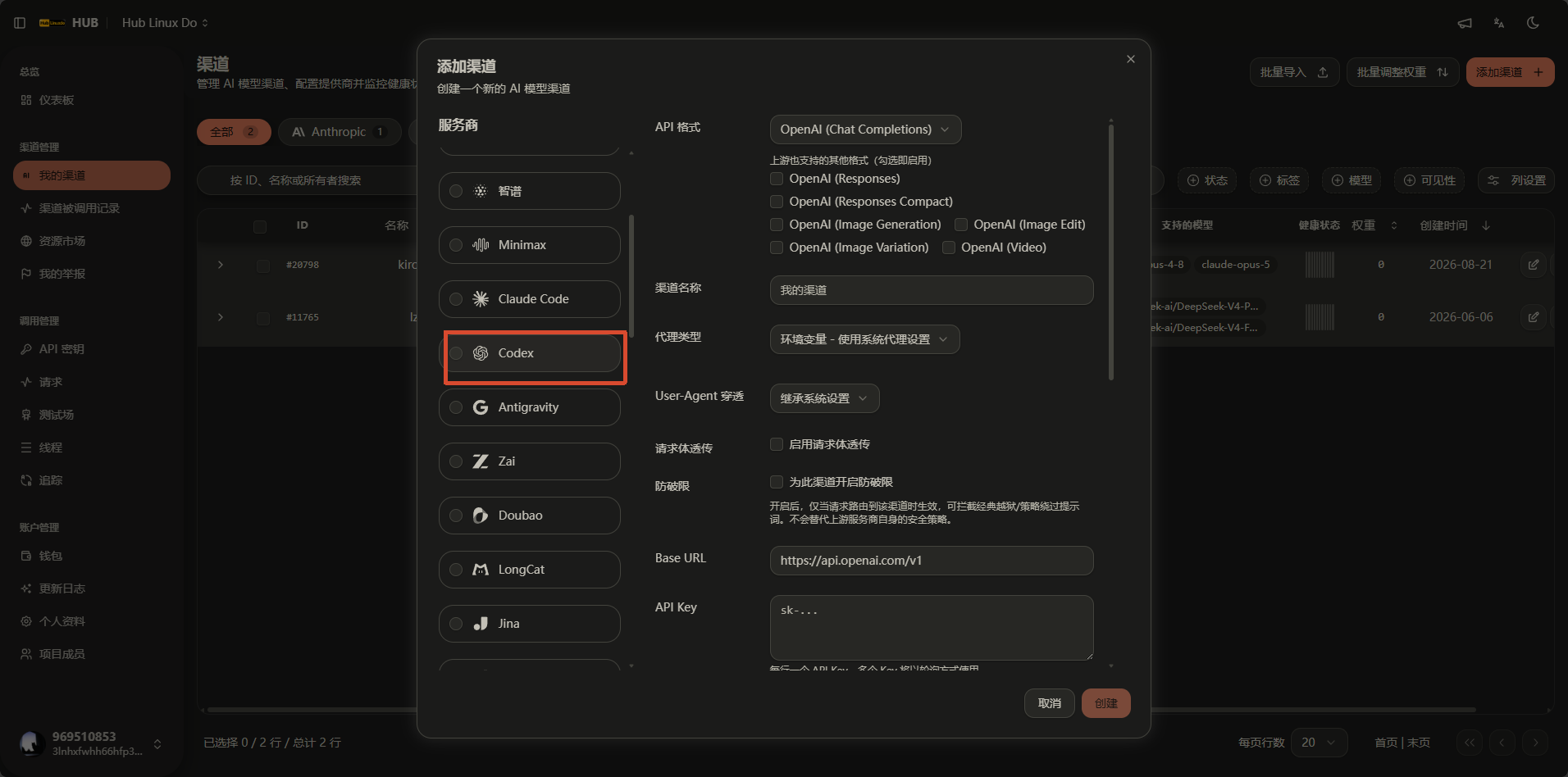Select the Claude Code radio button
Viewport: 1568px width, 777px height.
456,299
